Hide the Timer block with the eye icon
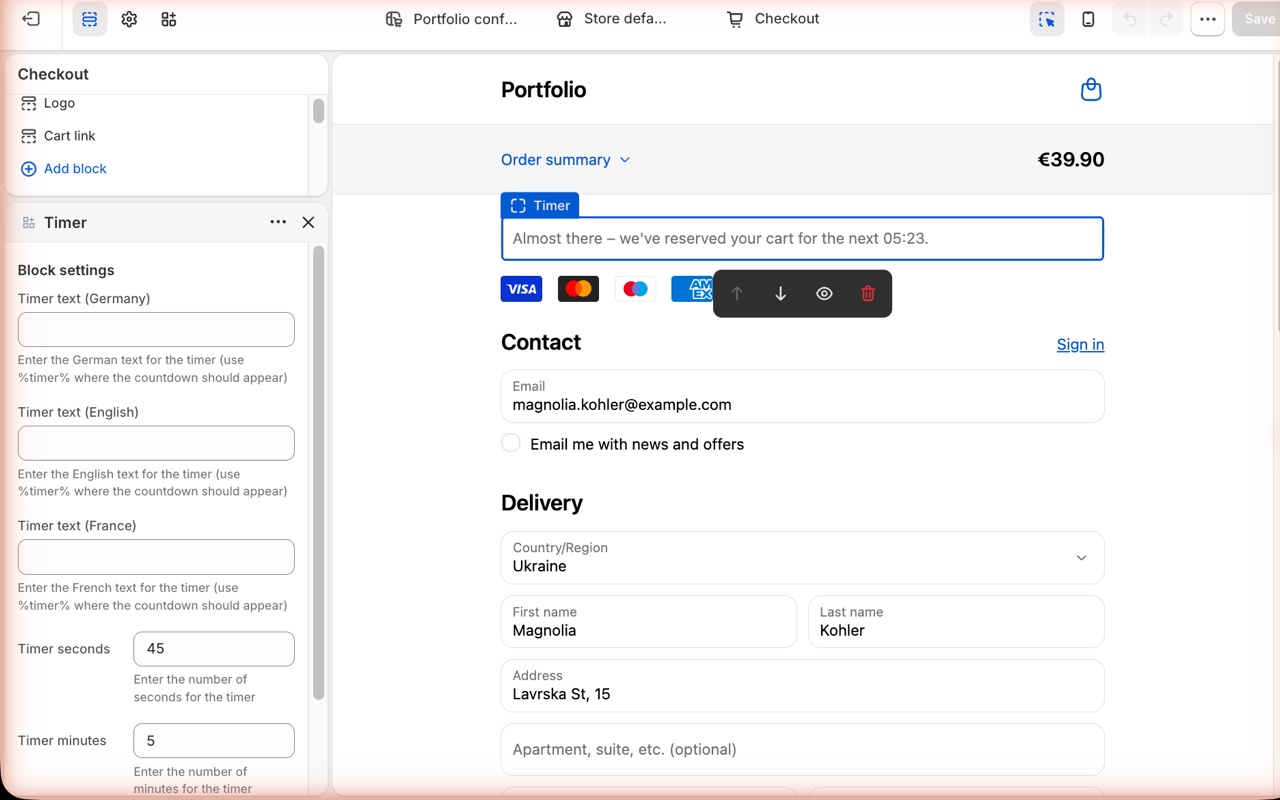The image size is (1280, 800). point(824,294)
